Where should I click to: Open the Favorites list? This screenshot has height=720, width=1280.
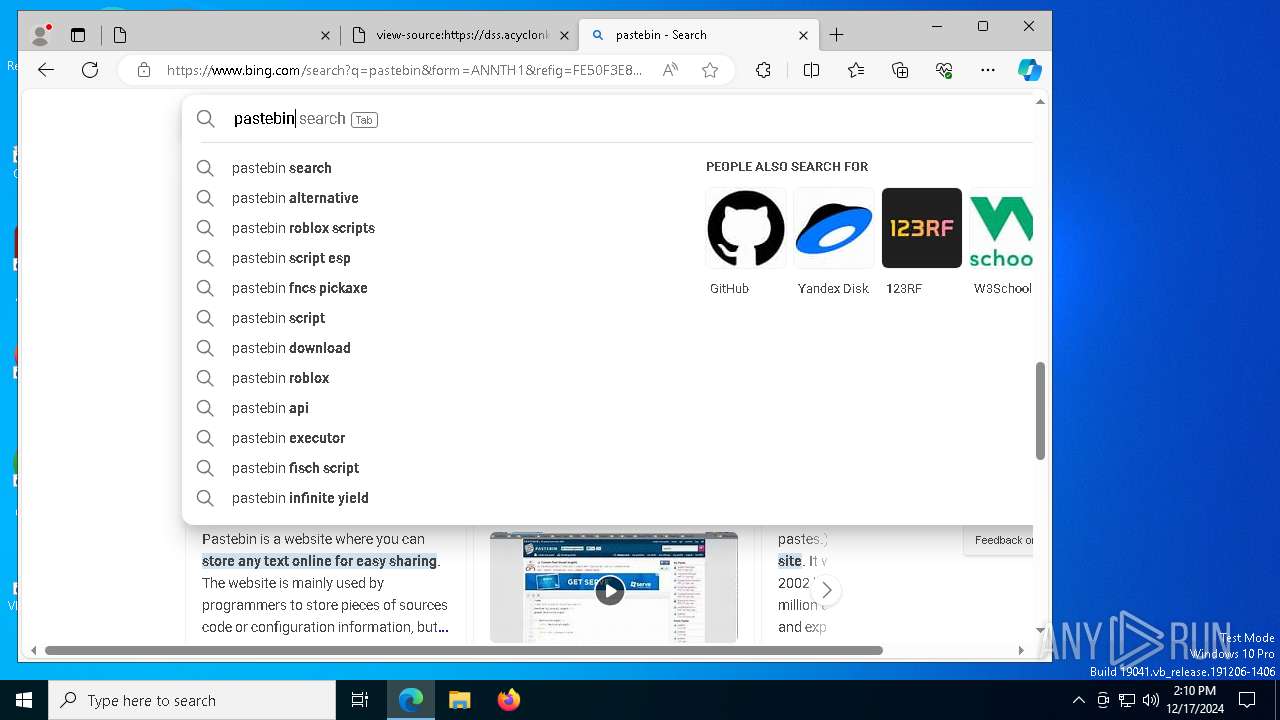[x=856, y=70]
